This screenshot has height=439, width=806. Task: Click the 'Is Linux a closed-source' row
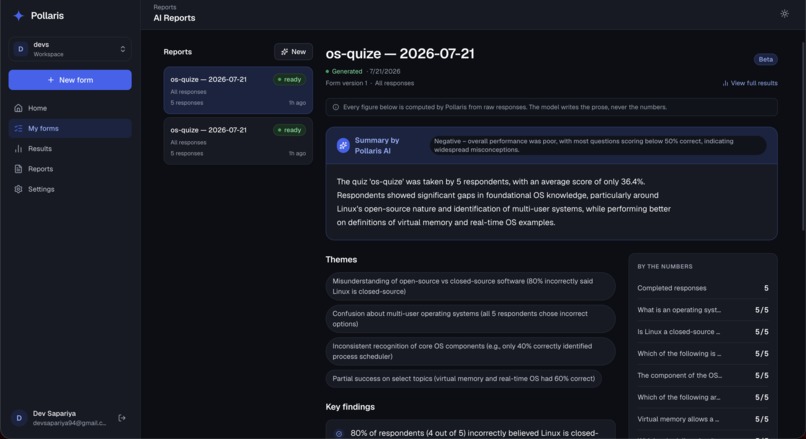coord(703,332)
